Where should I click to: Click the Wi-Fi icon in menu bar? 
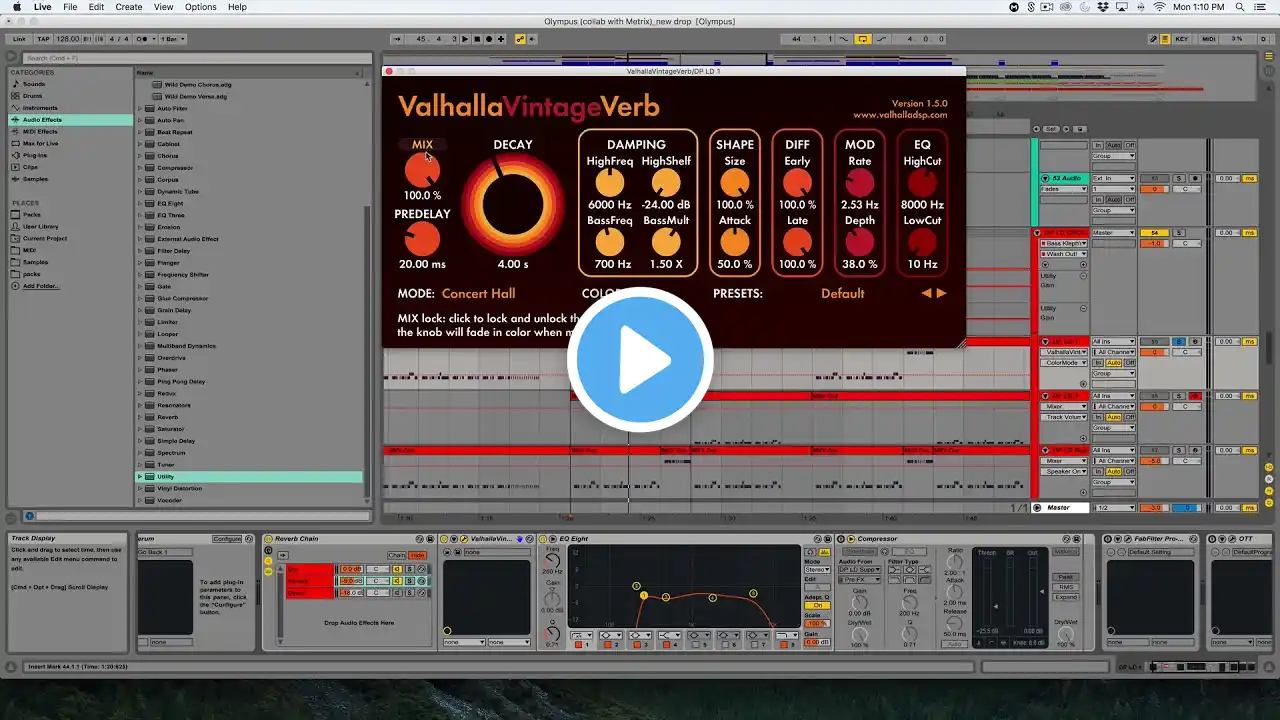1160,7
